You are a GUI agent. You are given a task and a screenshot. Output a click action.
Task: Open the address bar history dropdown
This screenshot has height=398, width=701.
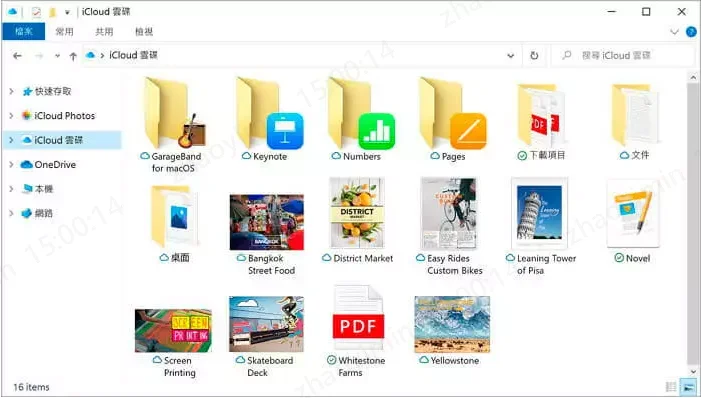click(x=511, y=56)
